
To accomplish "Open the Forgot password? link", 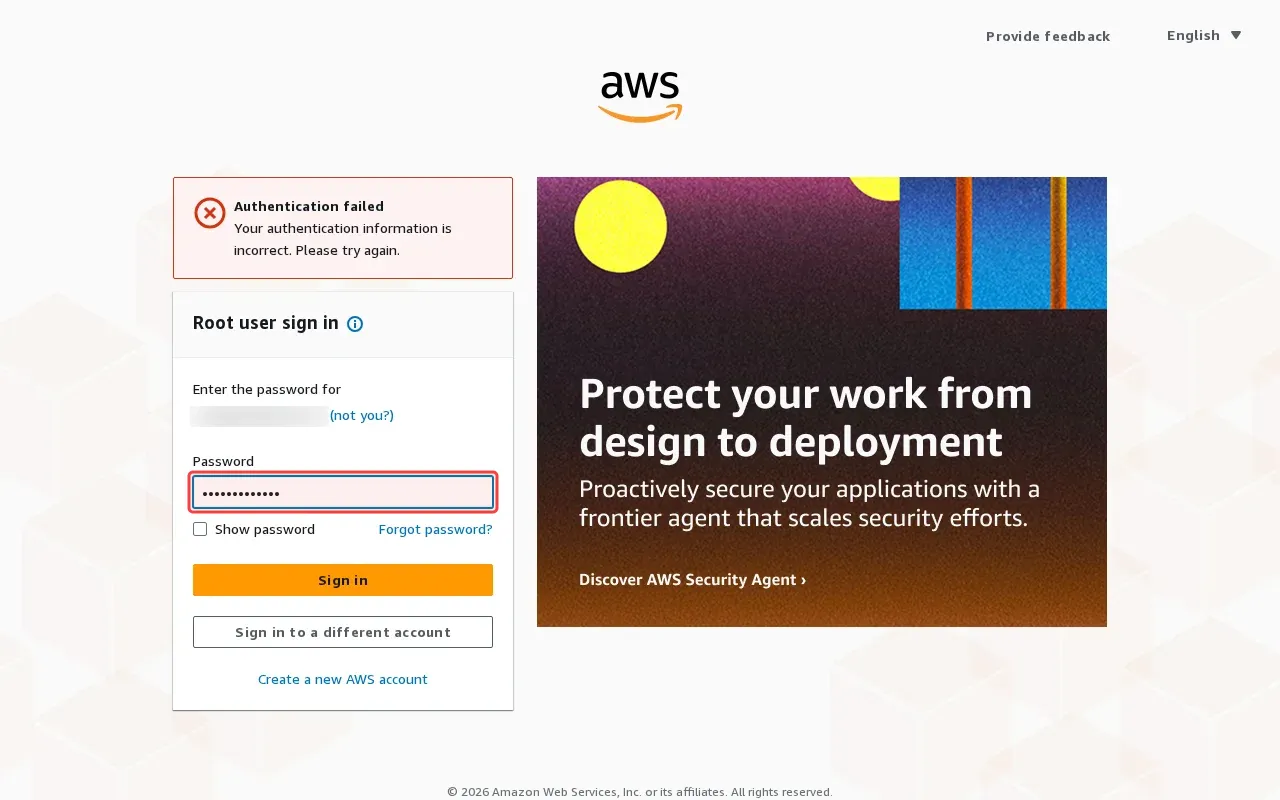I will [x=435, y=529].
